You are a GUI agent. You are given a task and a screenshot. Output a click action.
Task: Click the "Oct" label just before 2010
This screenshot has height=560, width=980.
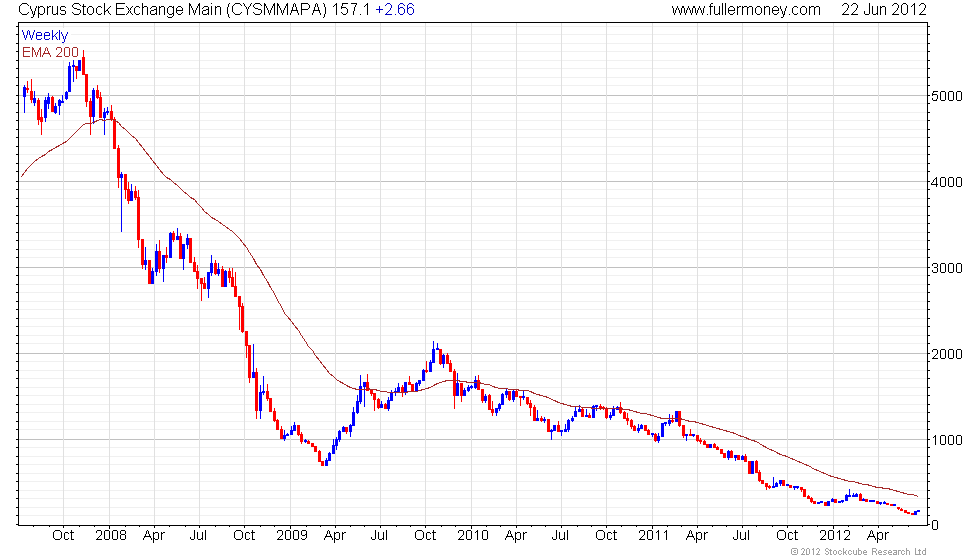[x=426, y=536]
